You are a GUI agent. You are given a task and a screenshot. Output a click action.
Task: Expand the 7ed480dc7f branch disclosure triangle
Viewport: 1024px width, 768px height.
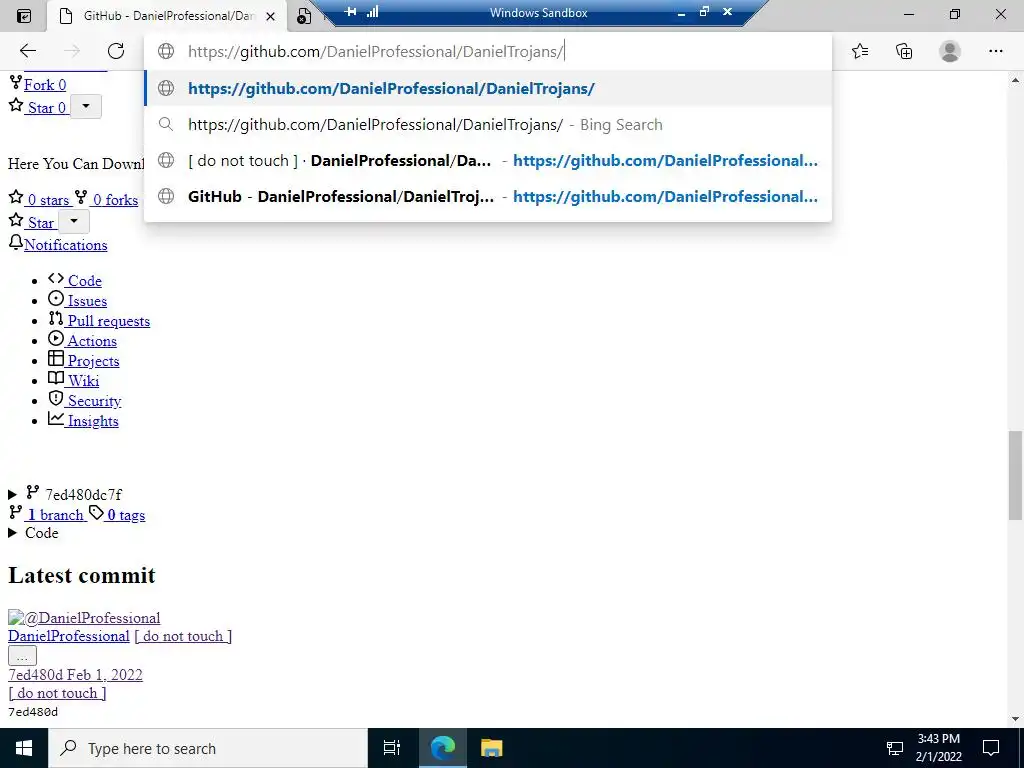tap(12, 494)
